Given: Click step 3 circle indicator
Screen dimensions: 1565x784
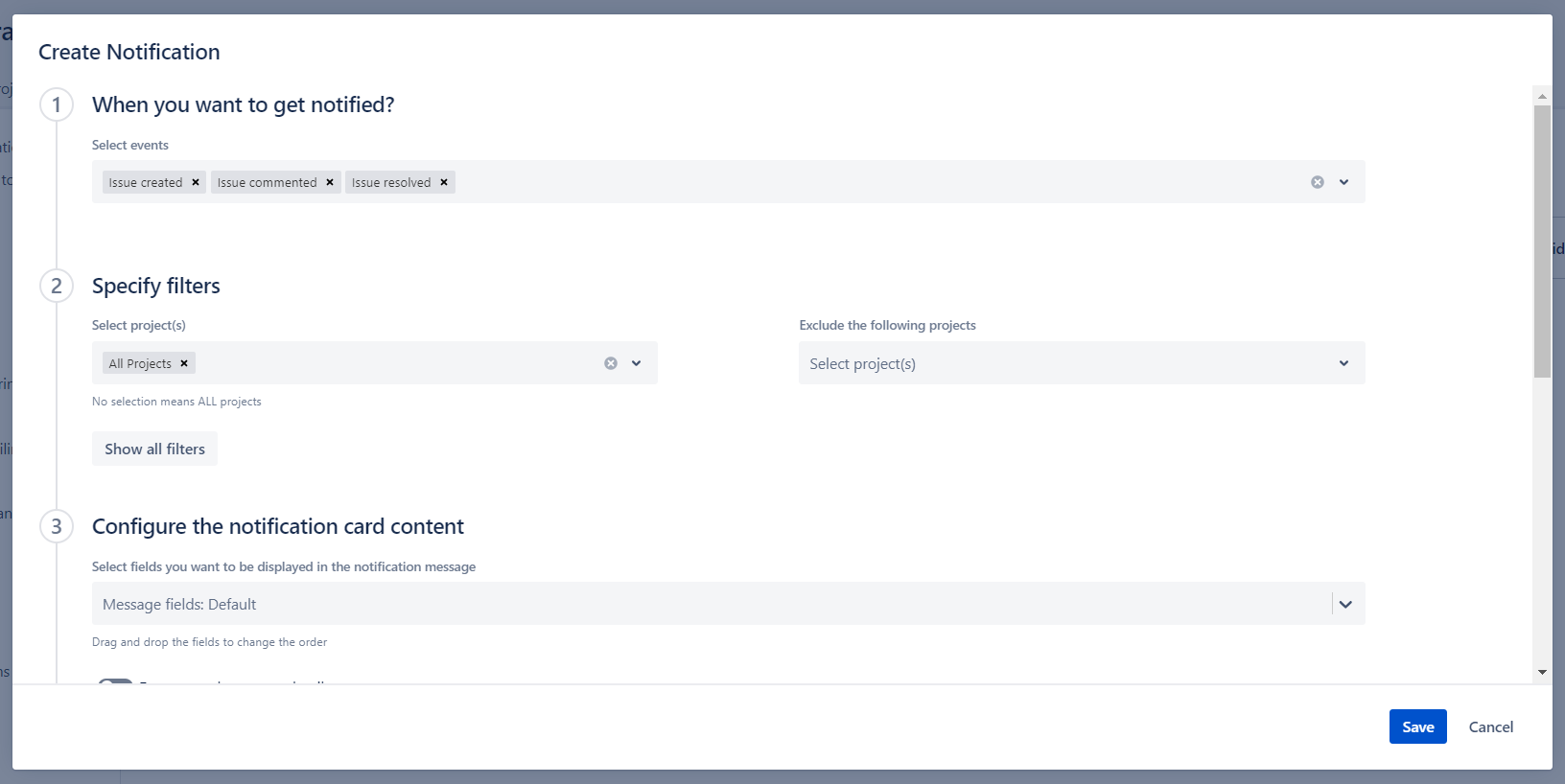Looking at the screenshot, I should [57, 526].
